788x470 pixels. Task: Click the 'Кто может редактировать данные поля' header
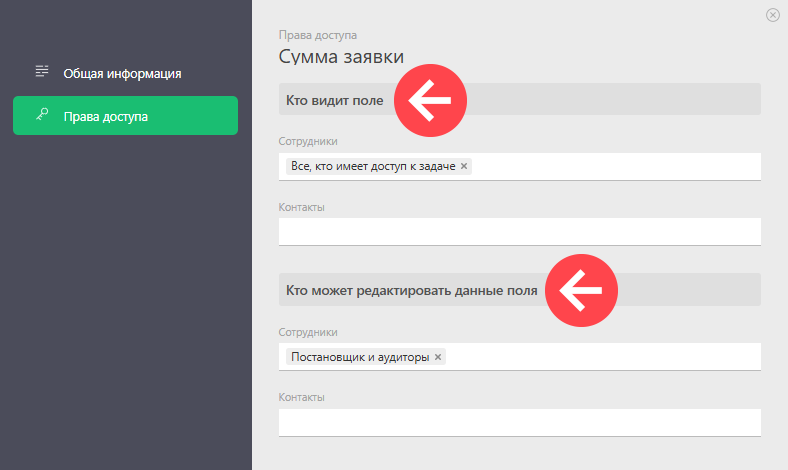pos(520,290)
